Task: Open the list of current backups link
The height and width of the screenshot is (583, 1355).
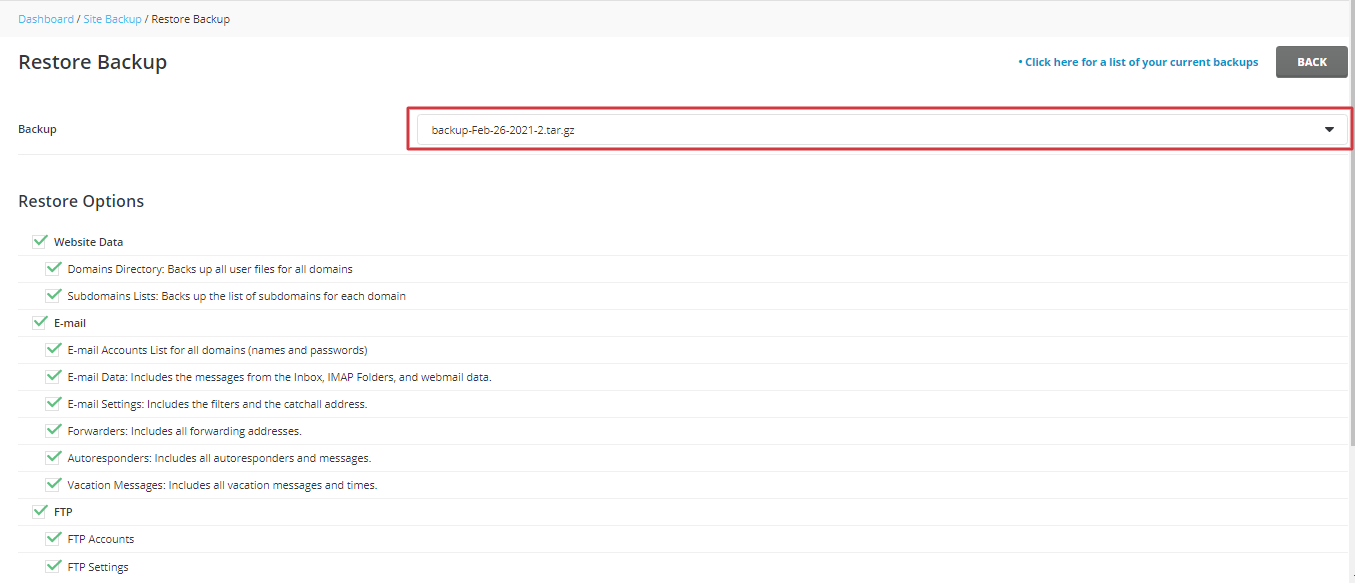Action: (1138, 62)
